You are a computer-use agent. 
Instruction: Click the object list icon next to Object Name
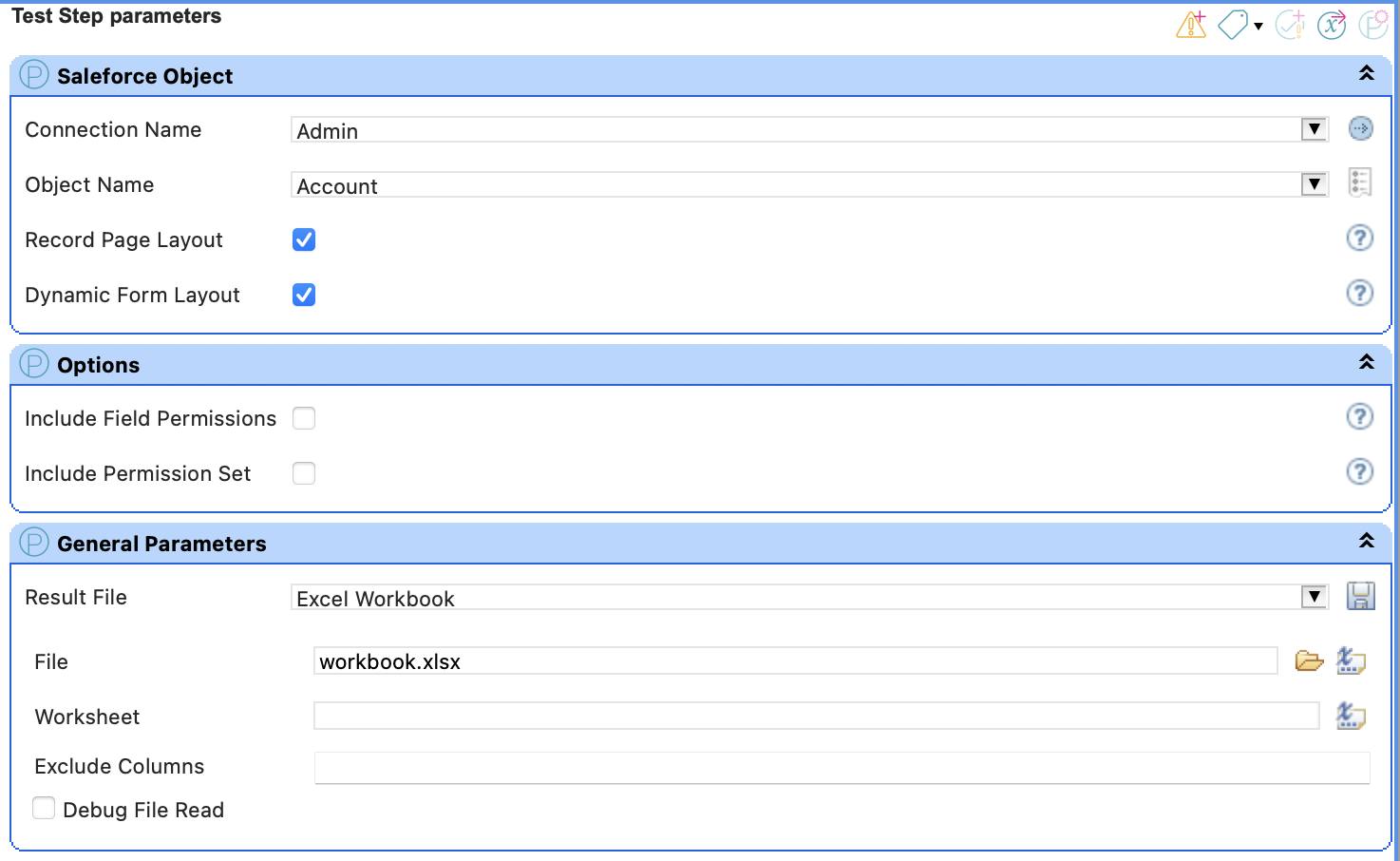(1360, 182)
